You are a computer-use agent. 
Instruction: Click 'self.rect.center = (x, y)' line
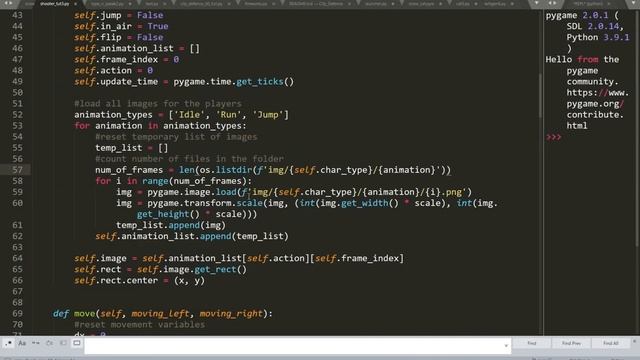[139, 280]
